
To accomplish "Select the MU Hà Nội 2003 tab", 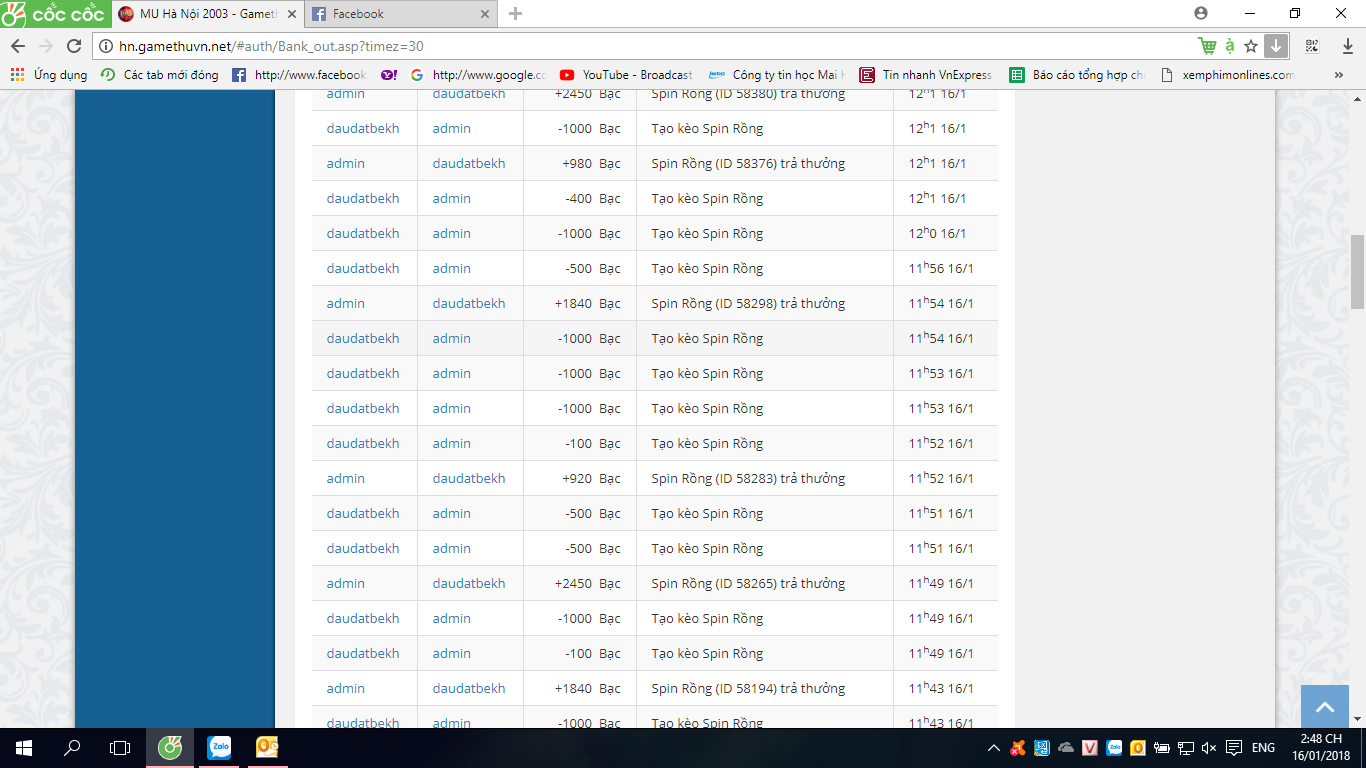I will (208, 14).
